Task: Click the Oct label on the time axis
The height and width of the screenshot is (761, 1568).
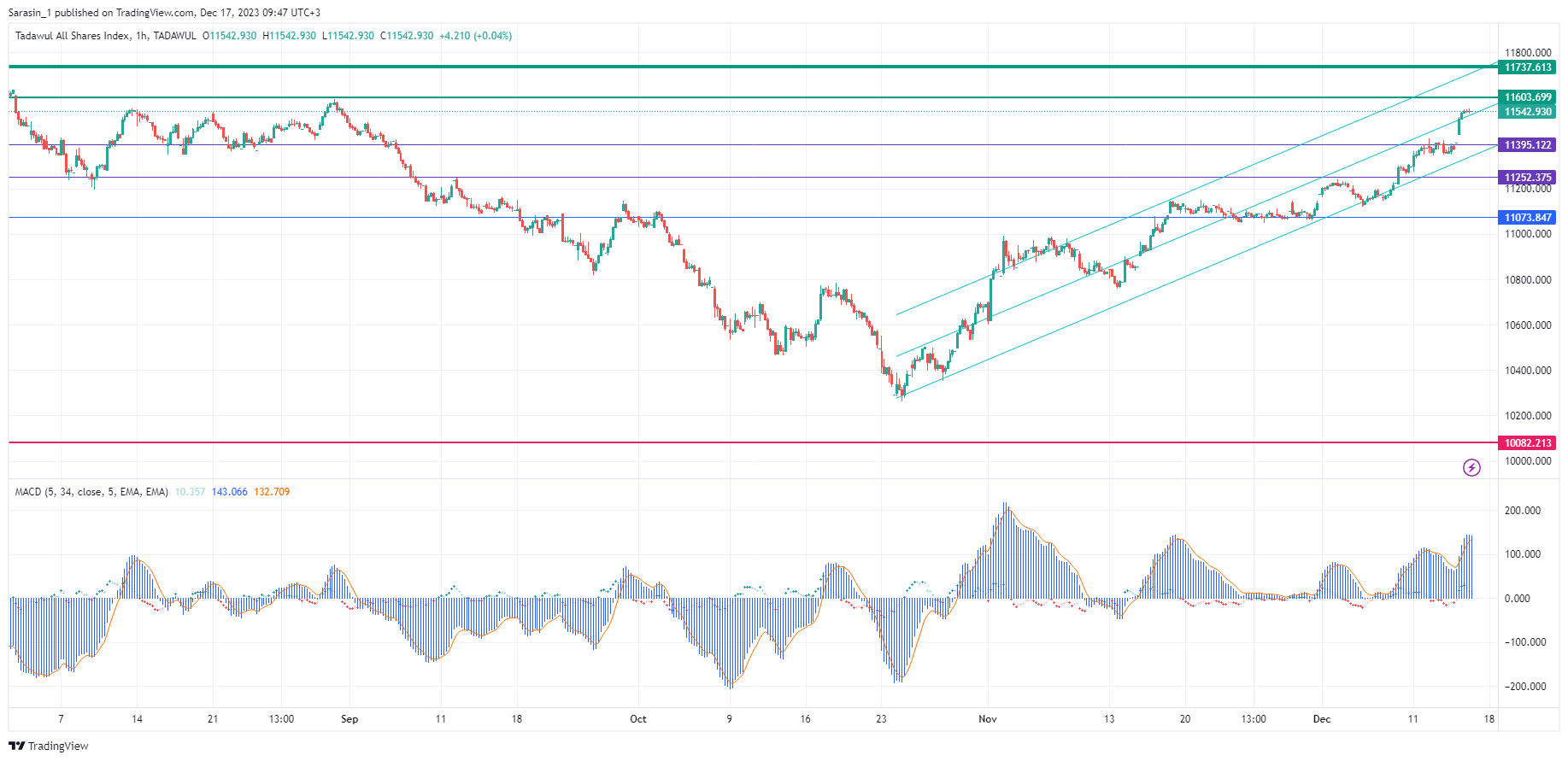Action: coord(638,719)
